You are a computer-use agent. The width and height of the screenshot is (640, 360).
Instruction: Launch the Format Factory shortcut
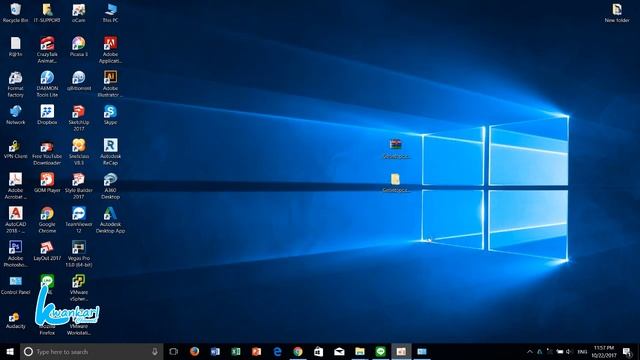[x=16, y=84]
